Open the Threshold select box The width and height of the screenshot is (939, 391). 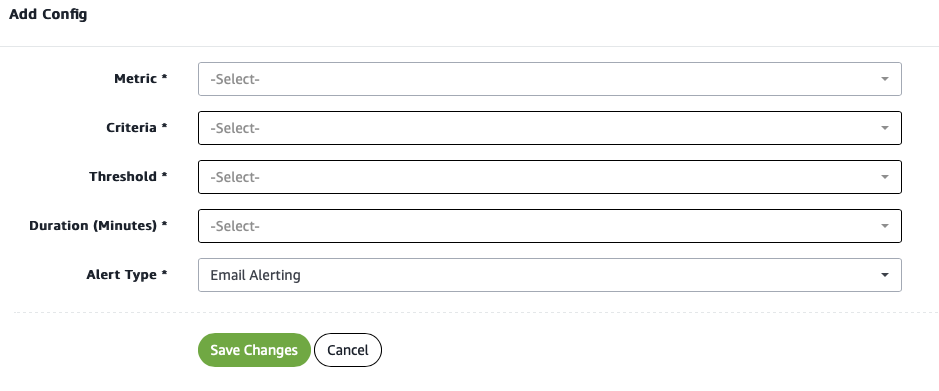550,177
